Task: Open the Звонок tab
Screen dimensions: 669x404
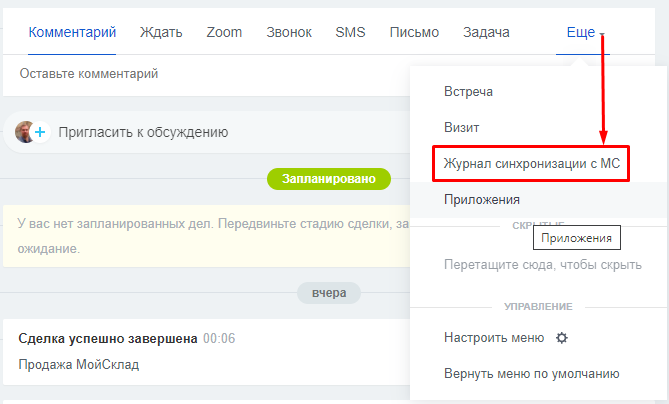Action: pyautogui.click(x=289, y=32)
